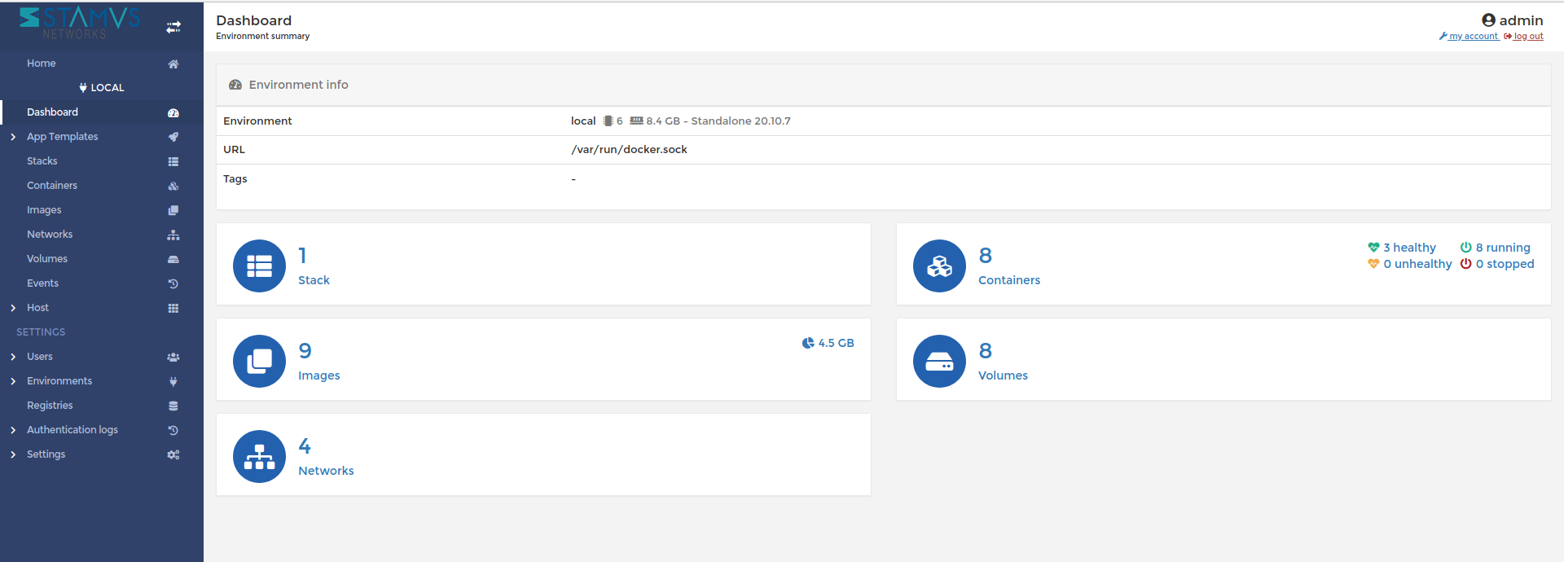Click the Host grid icon

click(173, 308)
